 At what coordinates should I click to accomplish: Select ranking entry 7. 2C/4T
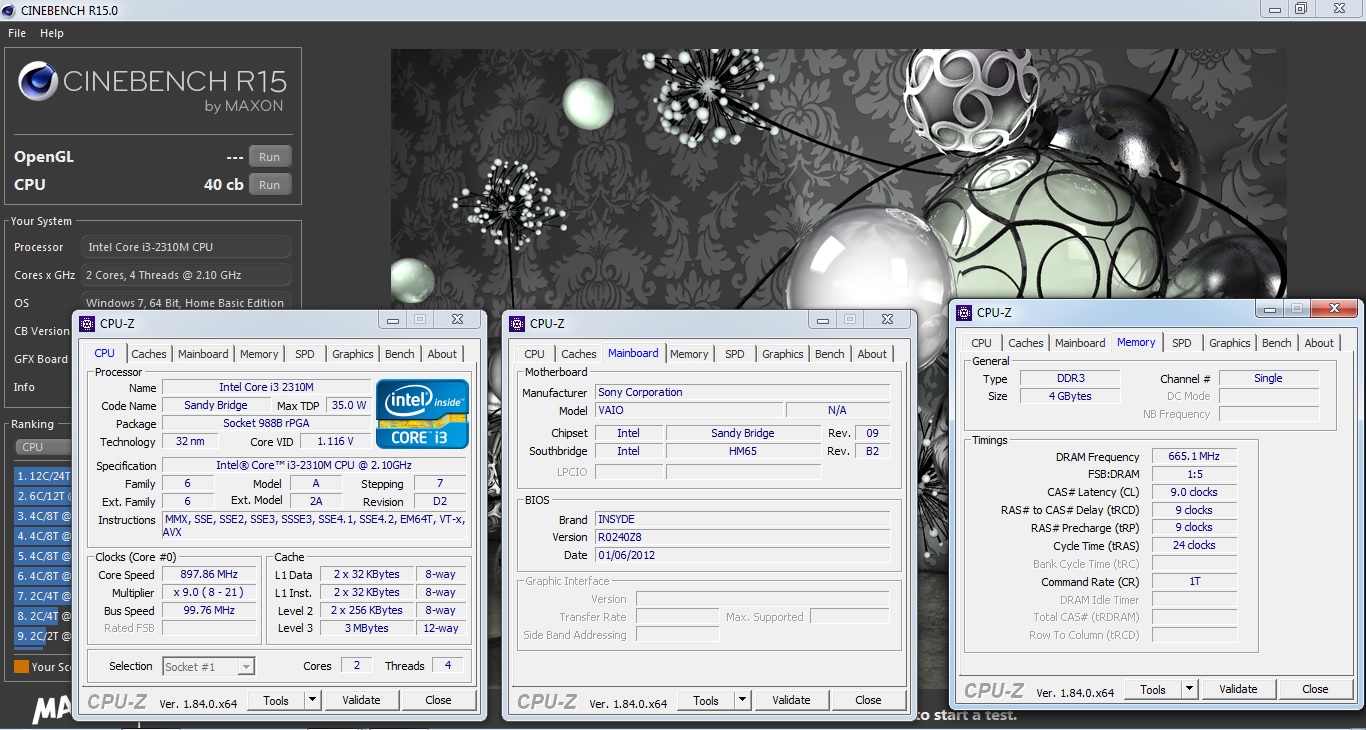(43, 596)
